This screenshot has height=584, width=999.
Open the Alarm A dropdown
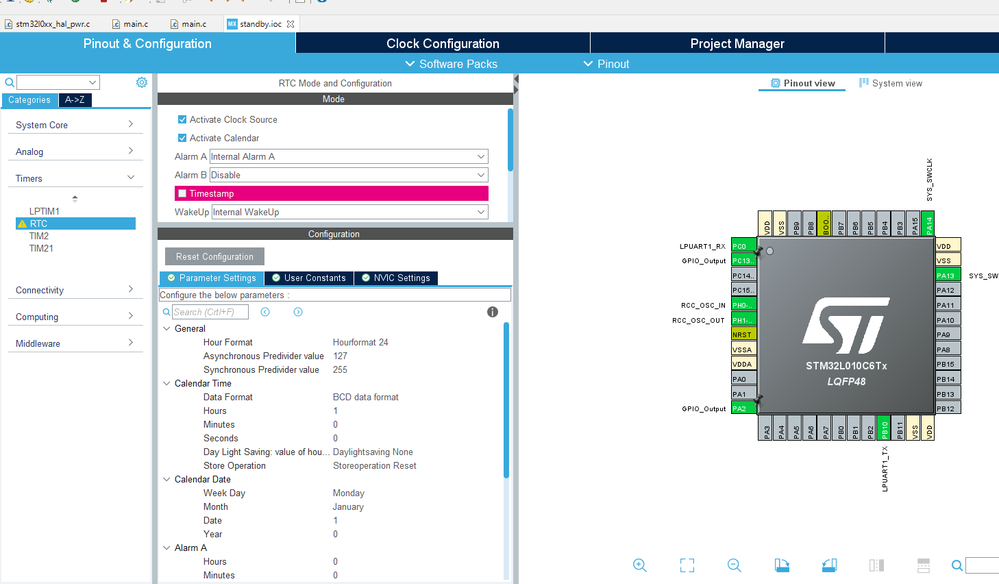point(349,157)
